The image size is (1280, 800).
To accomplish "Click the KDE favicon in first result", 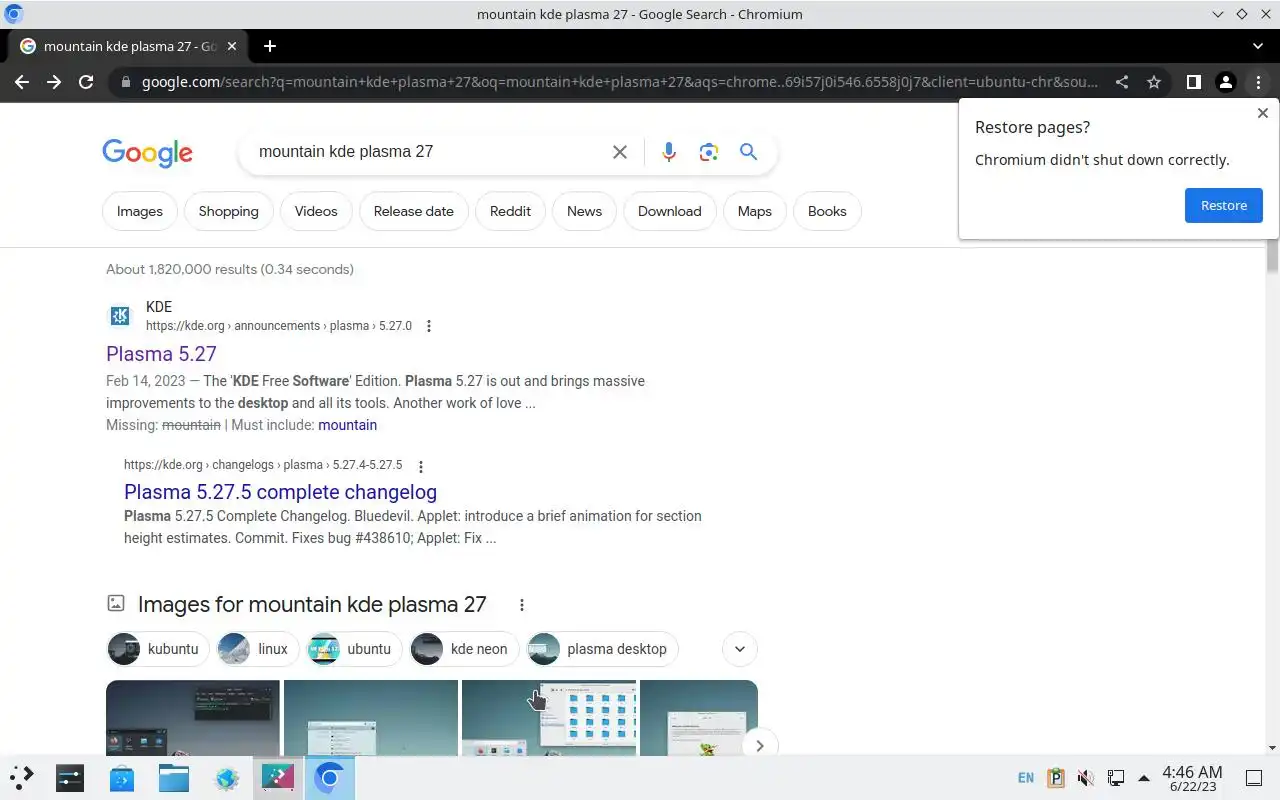I will [119, 316].
